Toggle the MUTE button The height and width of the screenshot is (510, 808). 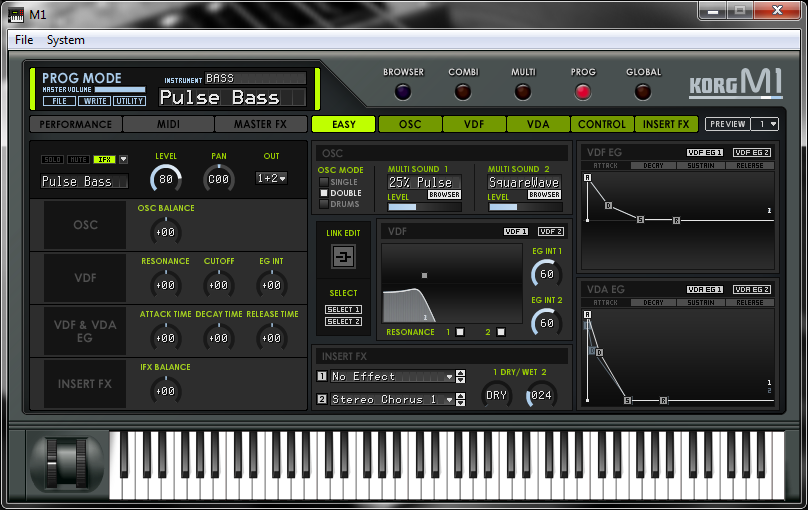pyautogui.click(x=78, y=160)
